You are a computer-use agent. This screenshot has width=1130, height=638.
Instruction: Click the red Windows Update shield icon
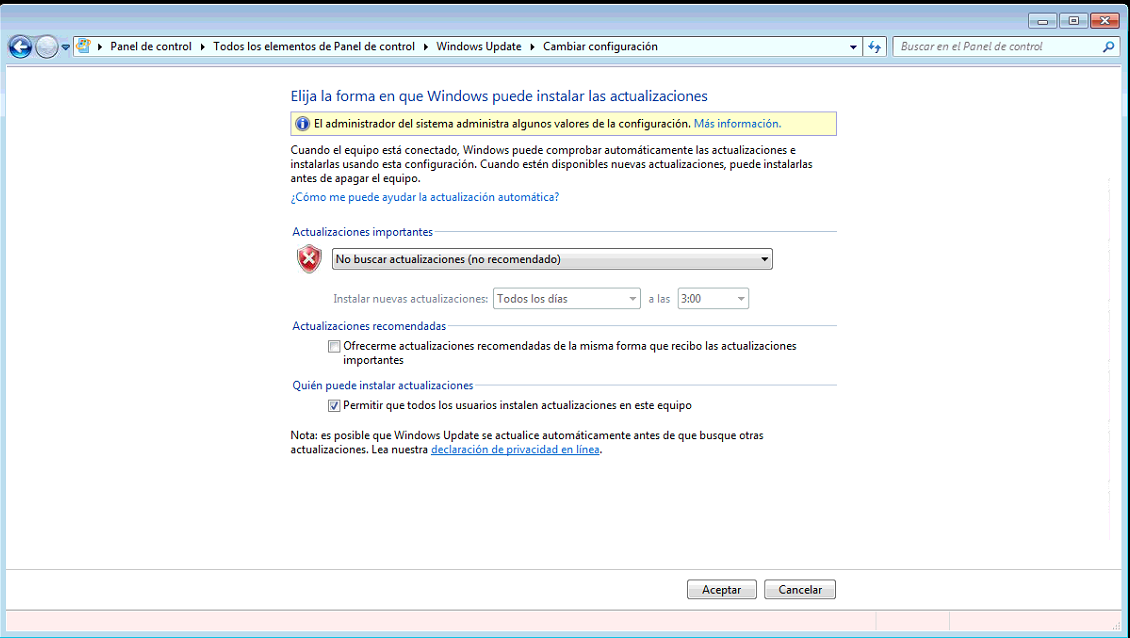pos(308,258)
